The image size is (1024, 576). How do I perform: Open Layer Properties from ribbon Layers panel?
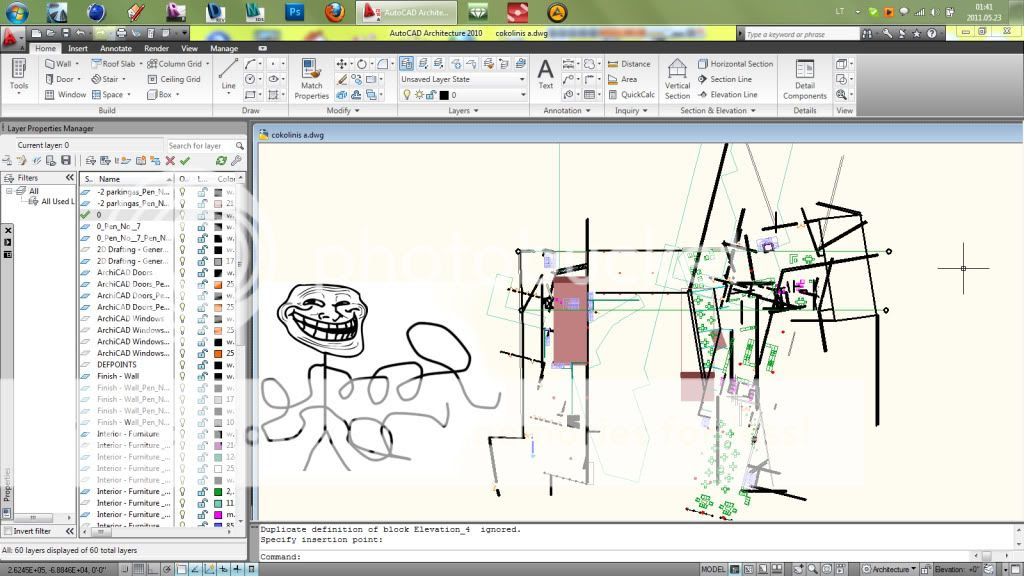(406, 63)
